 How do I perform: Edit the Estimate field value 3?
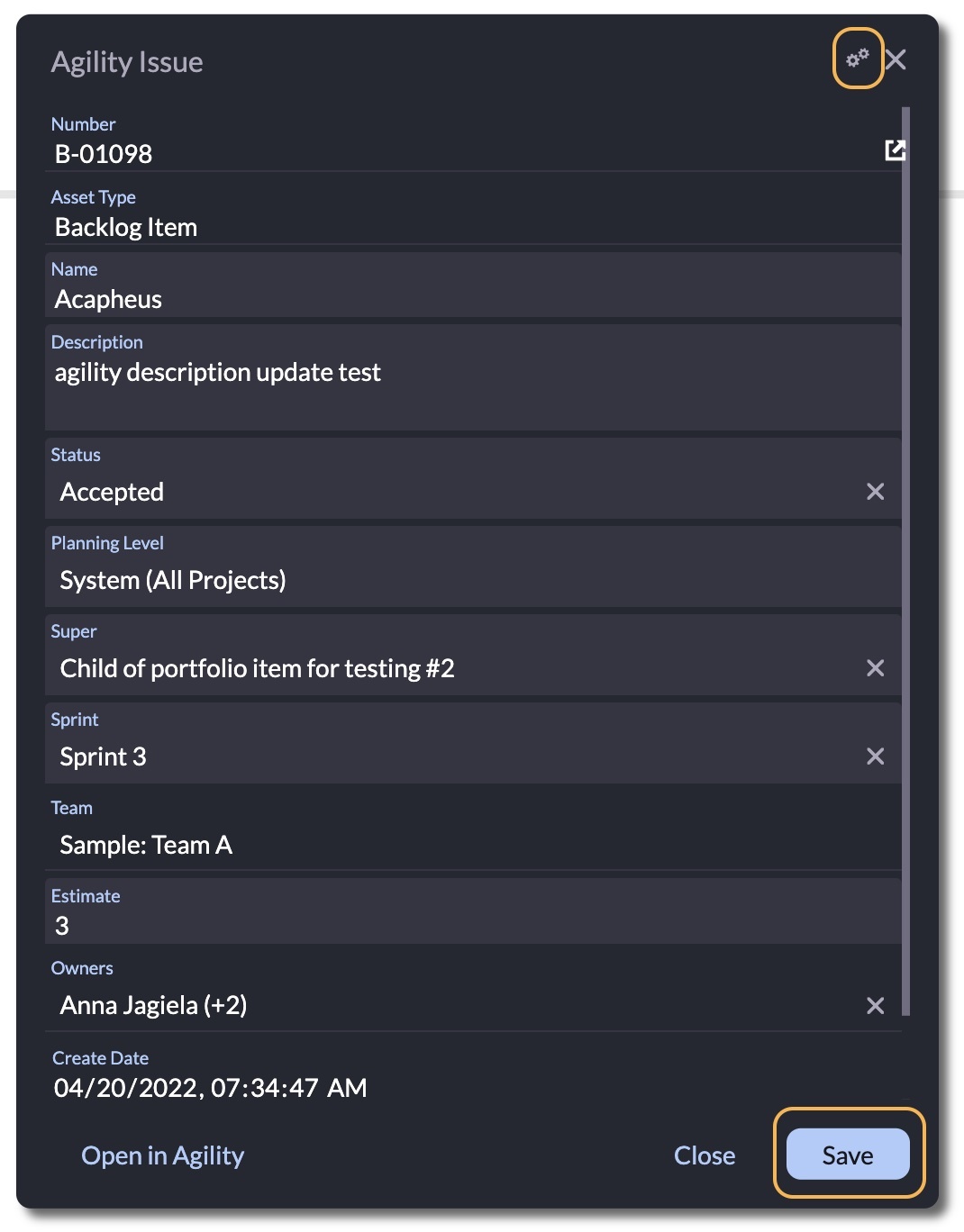[473, 911]
